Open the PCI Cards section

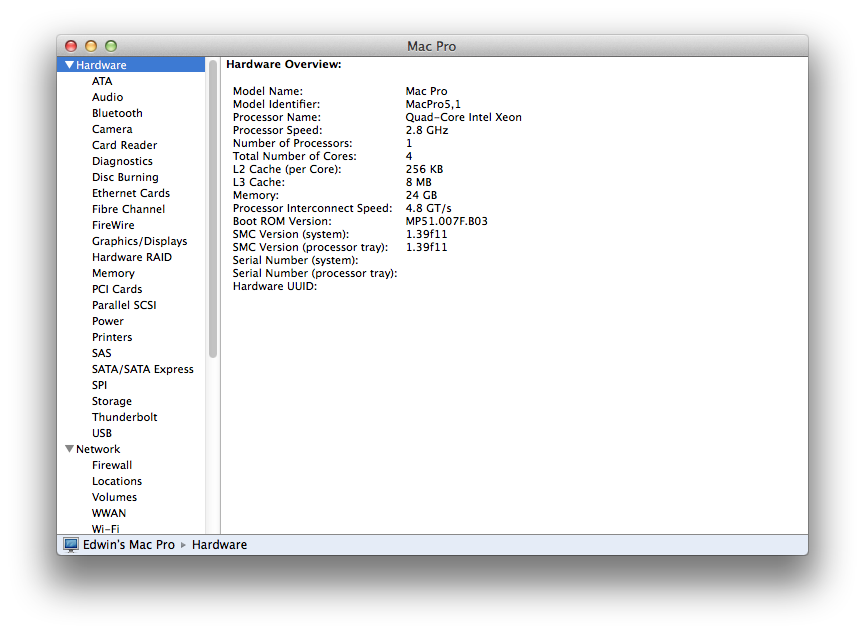(117, 289)
